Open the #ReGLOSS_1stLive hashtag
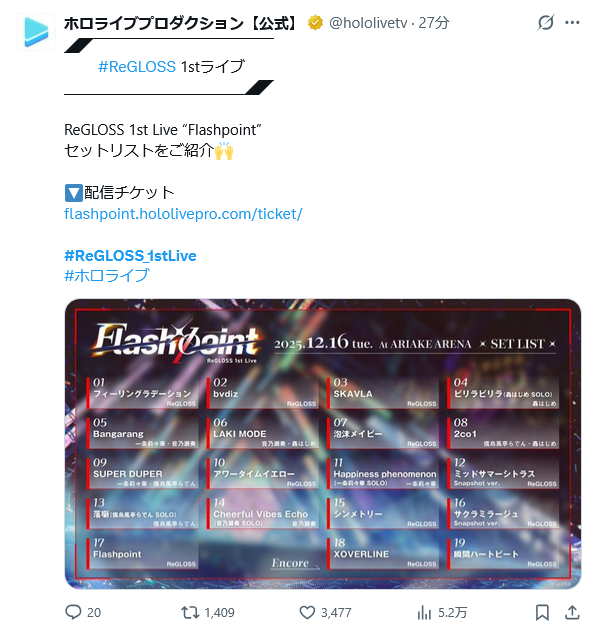Screen dimensions: 598x634 130,256
